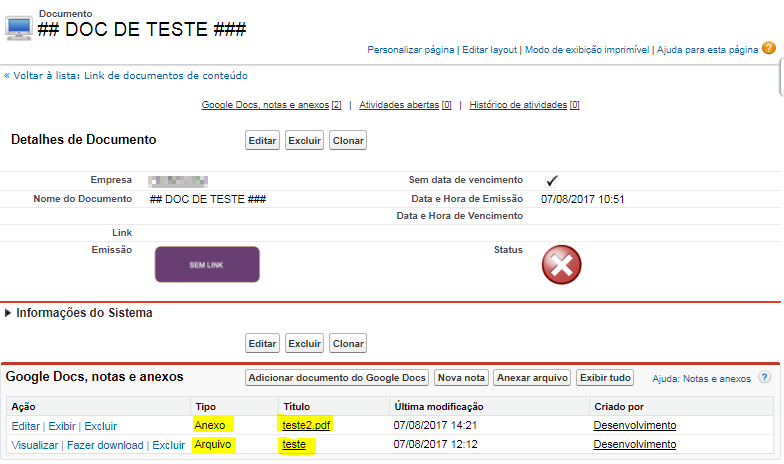Click Clonar in Detalhes de Documento header
This screenshot has height=464, width=784.
[348, 140]
